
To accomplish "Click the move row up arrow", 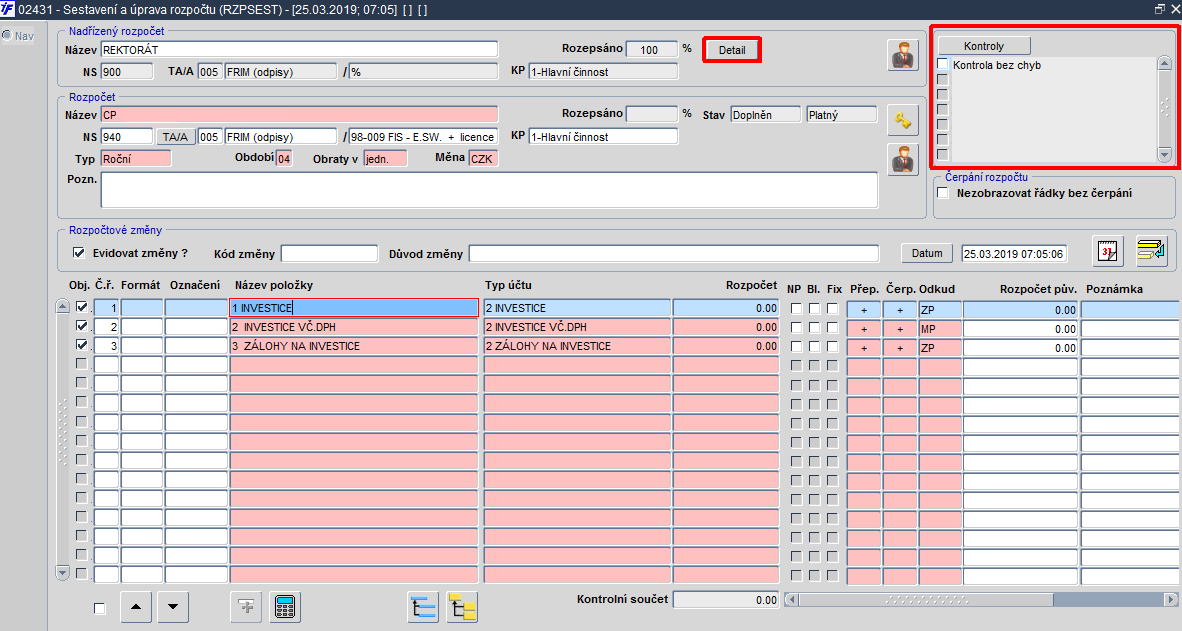I will click(136, 607).
